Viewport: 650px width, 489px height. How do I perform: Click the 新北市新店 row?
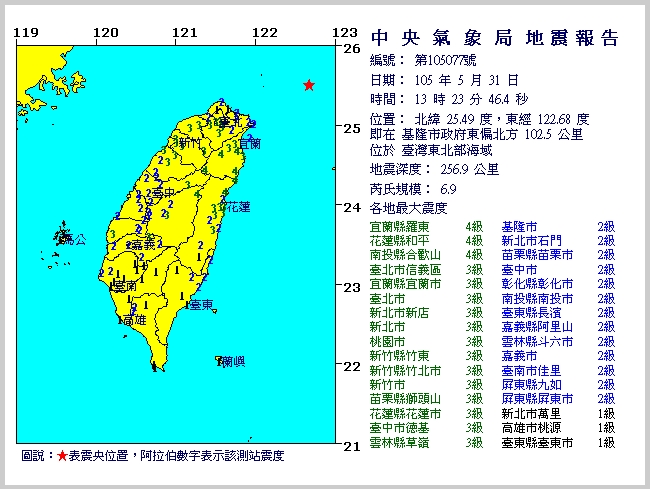[426, 313]
